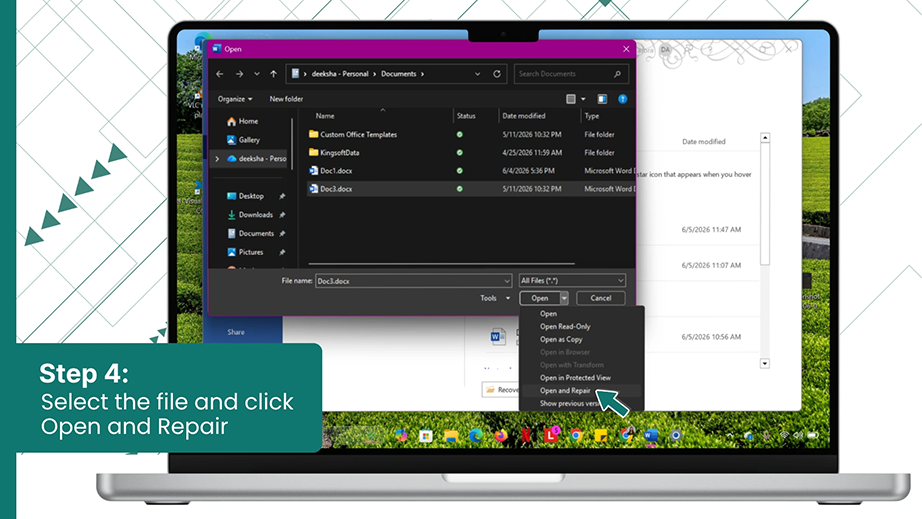The height and width of the screenshot is (519, 922).
Task: Change the file view layout icon
Action: pyautogui.click(x=570, y=99)
